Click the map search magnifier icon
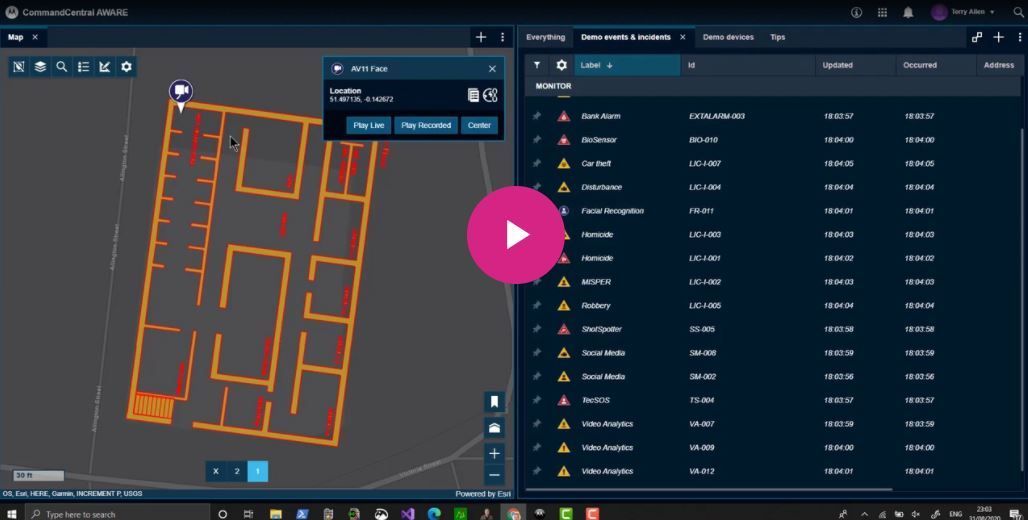Viewport: 1028px width, 520px height. coord(62,67)
